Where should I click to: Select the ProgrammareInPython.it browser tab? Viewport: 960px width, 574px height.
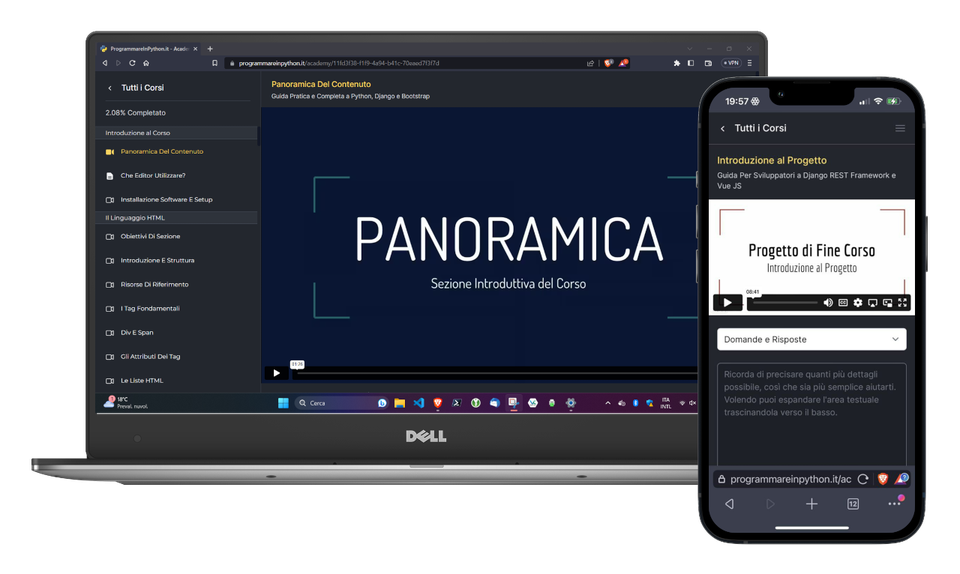(149, 49)
